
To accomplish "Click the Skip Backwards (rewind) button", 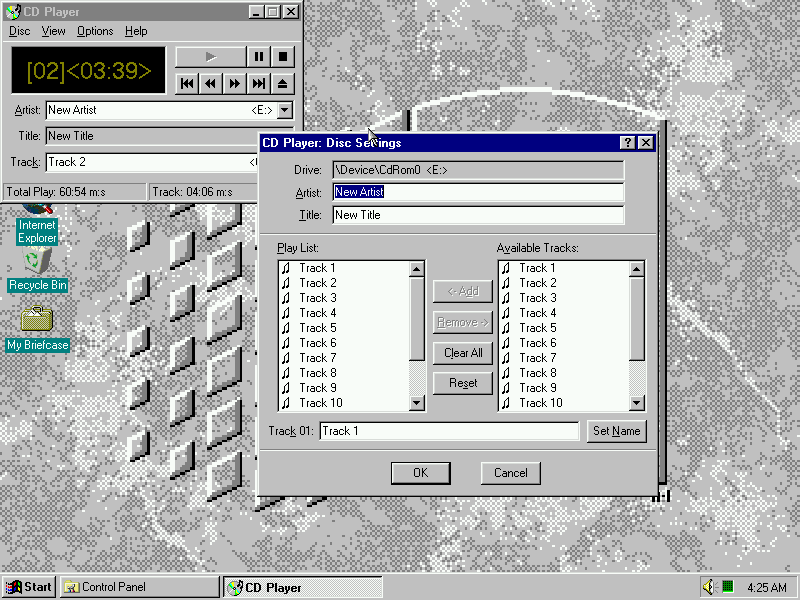I will point(211,83).
